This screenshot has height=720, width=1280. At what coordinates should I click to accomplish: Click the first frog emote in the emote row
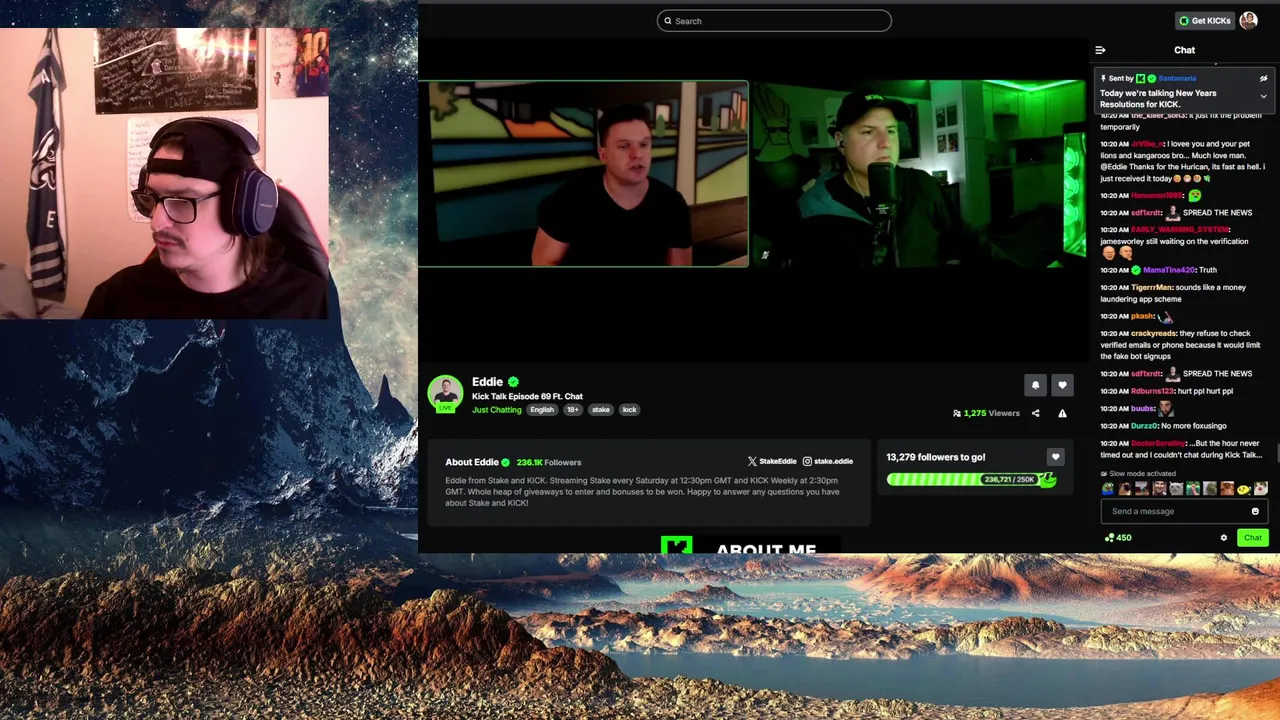click(1107, 489)
